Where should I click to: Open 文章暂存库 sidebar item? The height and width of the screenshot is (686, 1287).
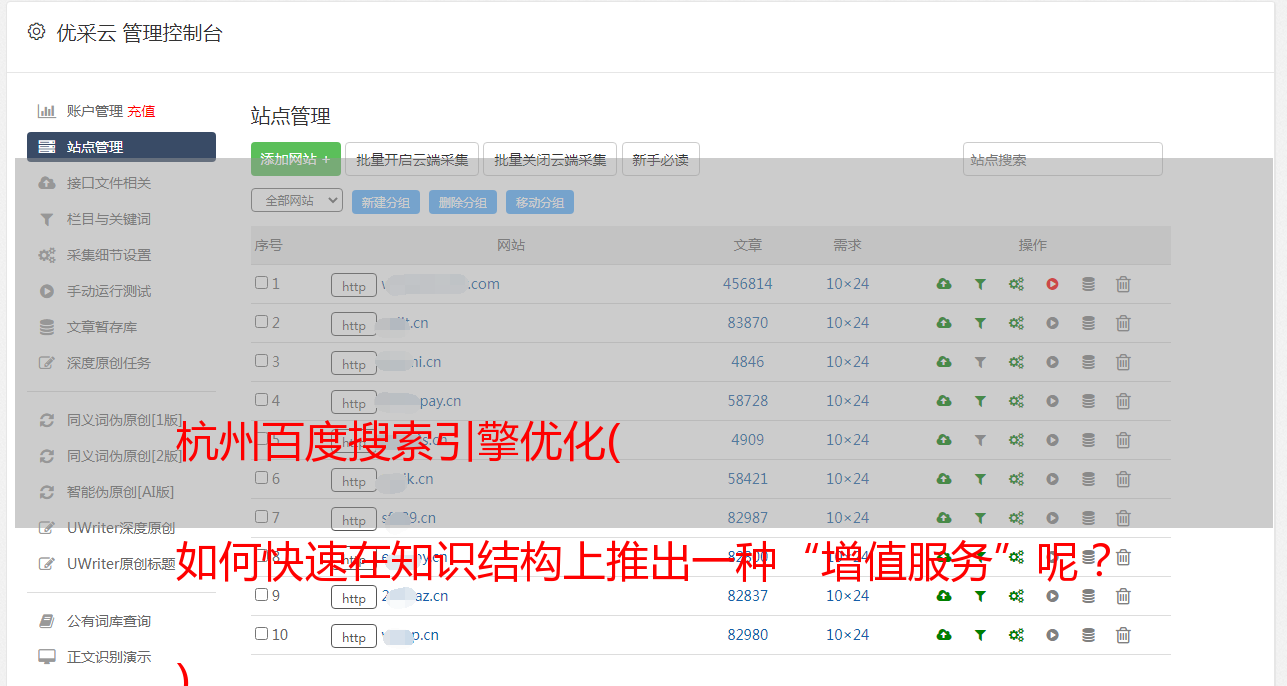[x=102, y=327]
